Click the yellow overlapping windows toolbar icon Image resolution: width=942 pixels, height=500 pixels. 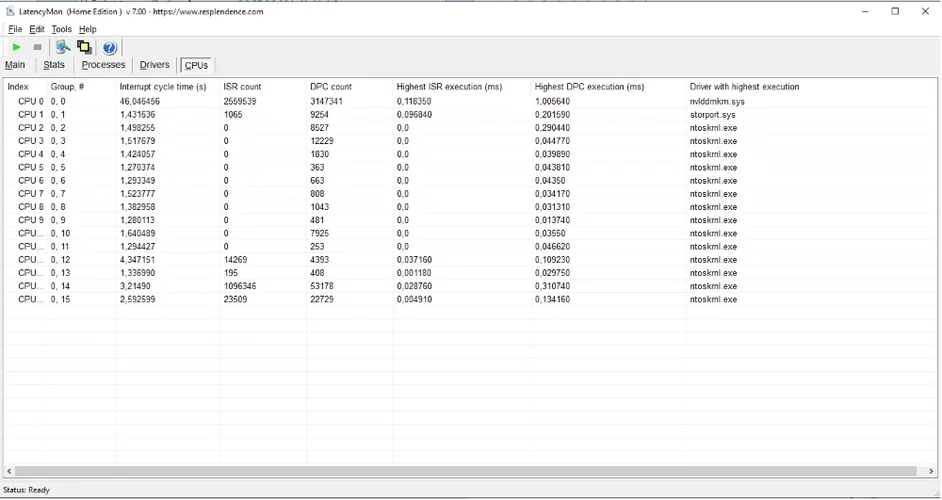coord(85,47)
